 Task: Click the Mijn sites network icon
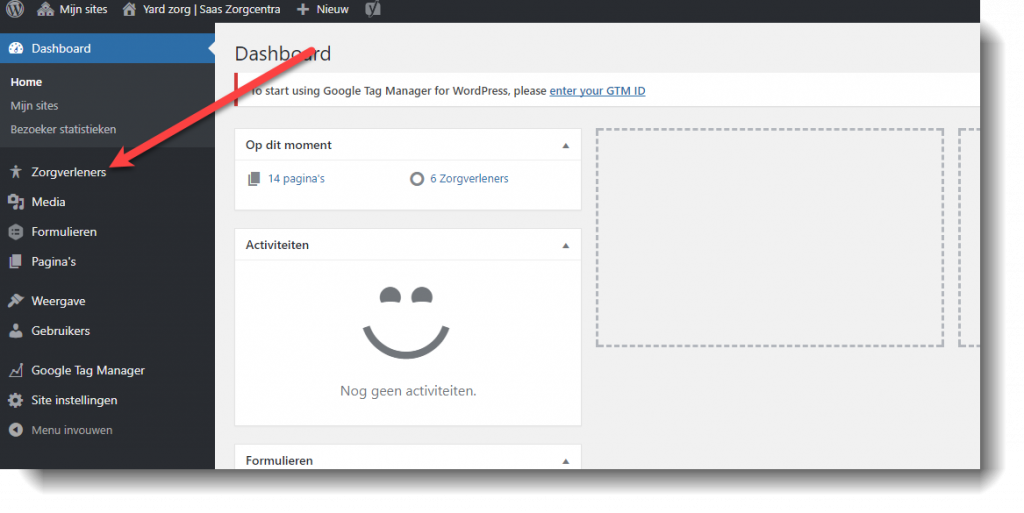coord(46,9)
